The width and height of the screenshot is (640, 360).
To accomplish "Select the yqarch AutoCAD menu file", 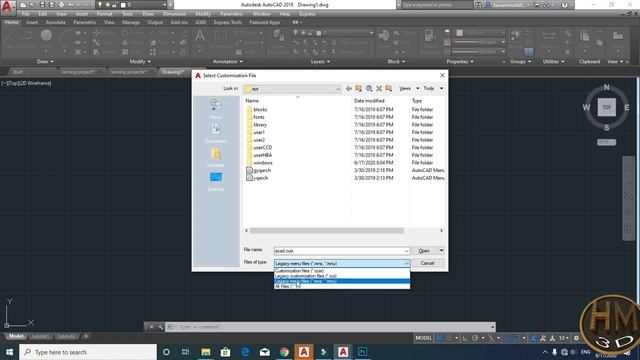I will click(x=258, y=178).
